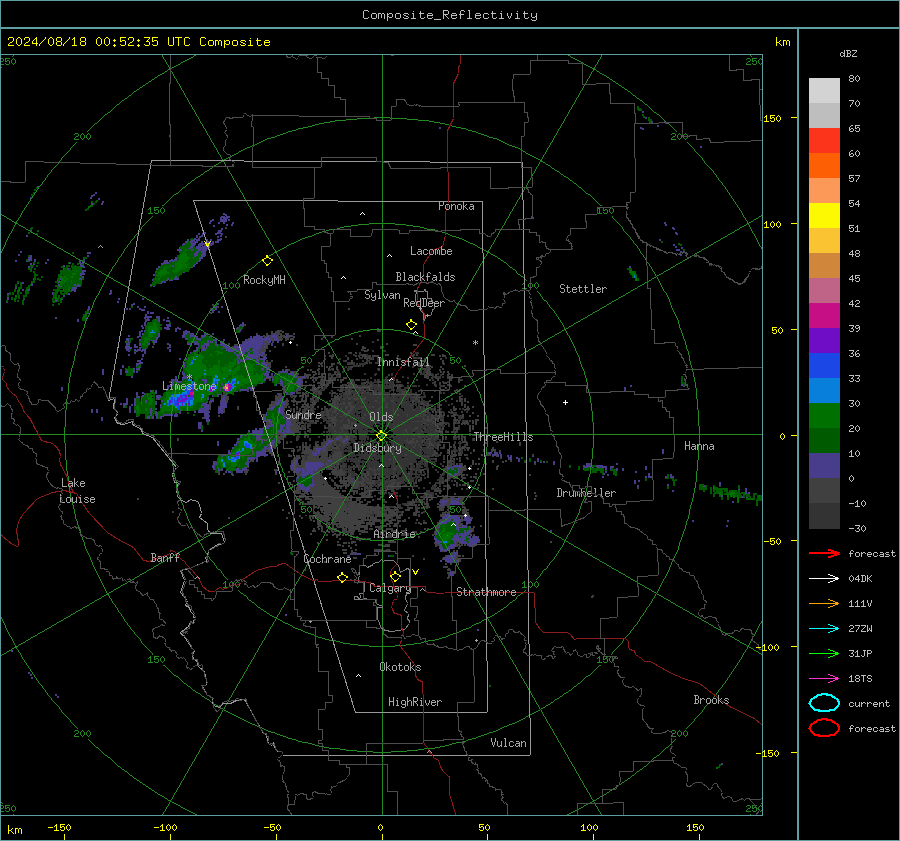Click the Hanna label
Viewport: 900px width, 841px height.
699,446
